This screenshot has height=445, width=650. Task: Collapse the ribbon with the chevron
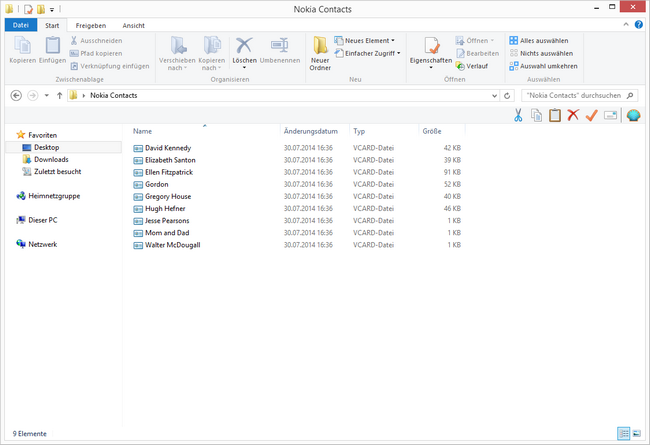(x=626, y=25)
